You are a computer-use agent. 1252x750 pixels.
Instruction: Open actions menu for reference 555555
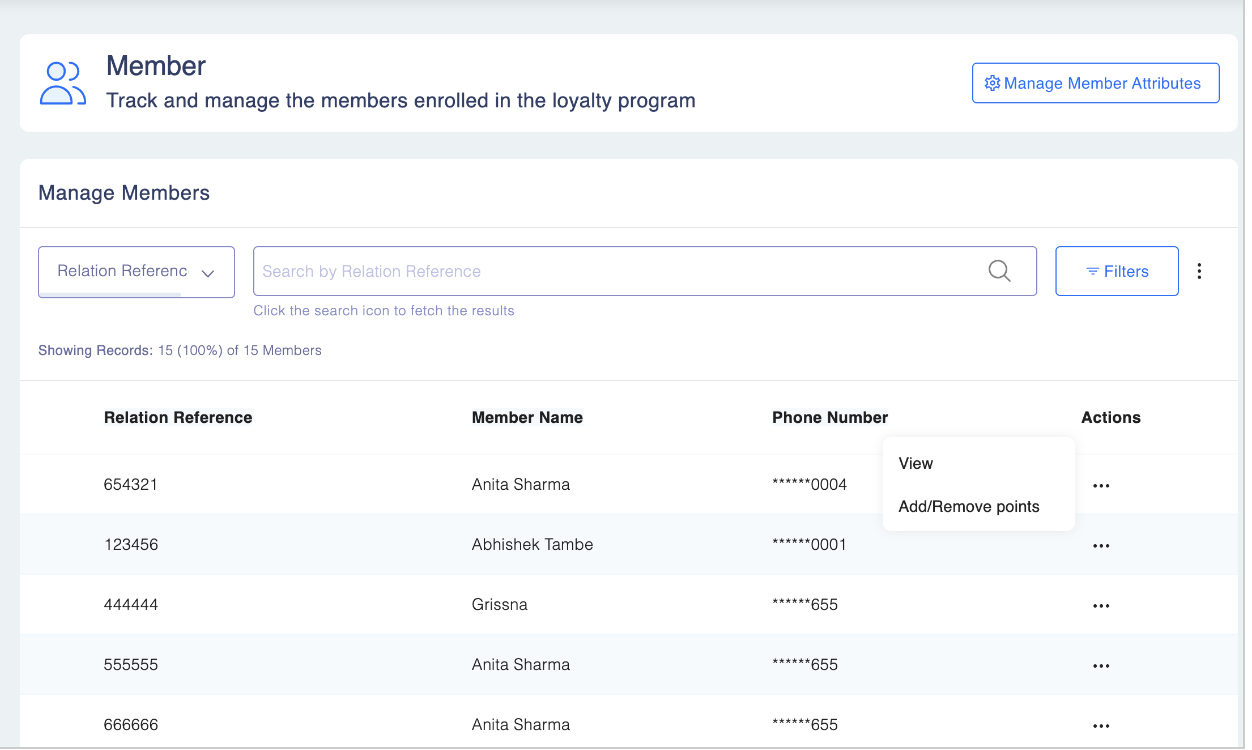[1101, 666]
